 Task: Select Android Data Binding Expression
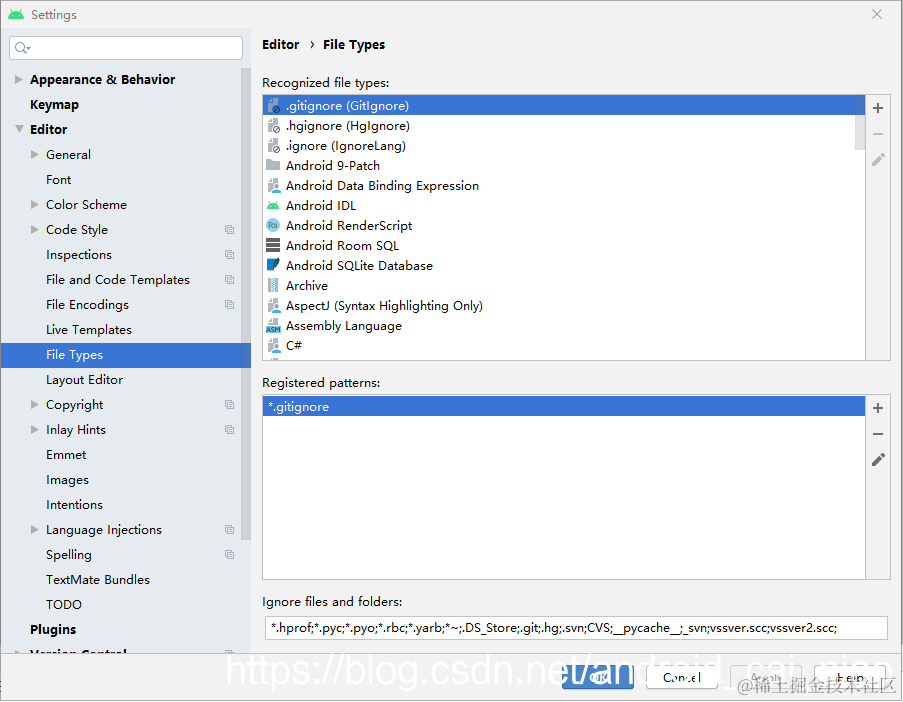tap(564, 185)
